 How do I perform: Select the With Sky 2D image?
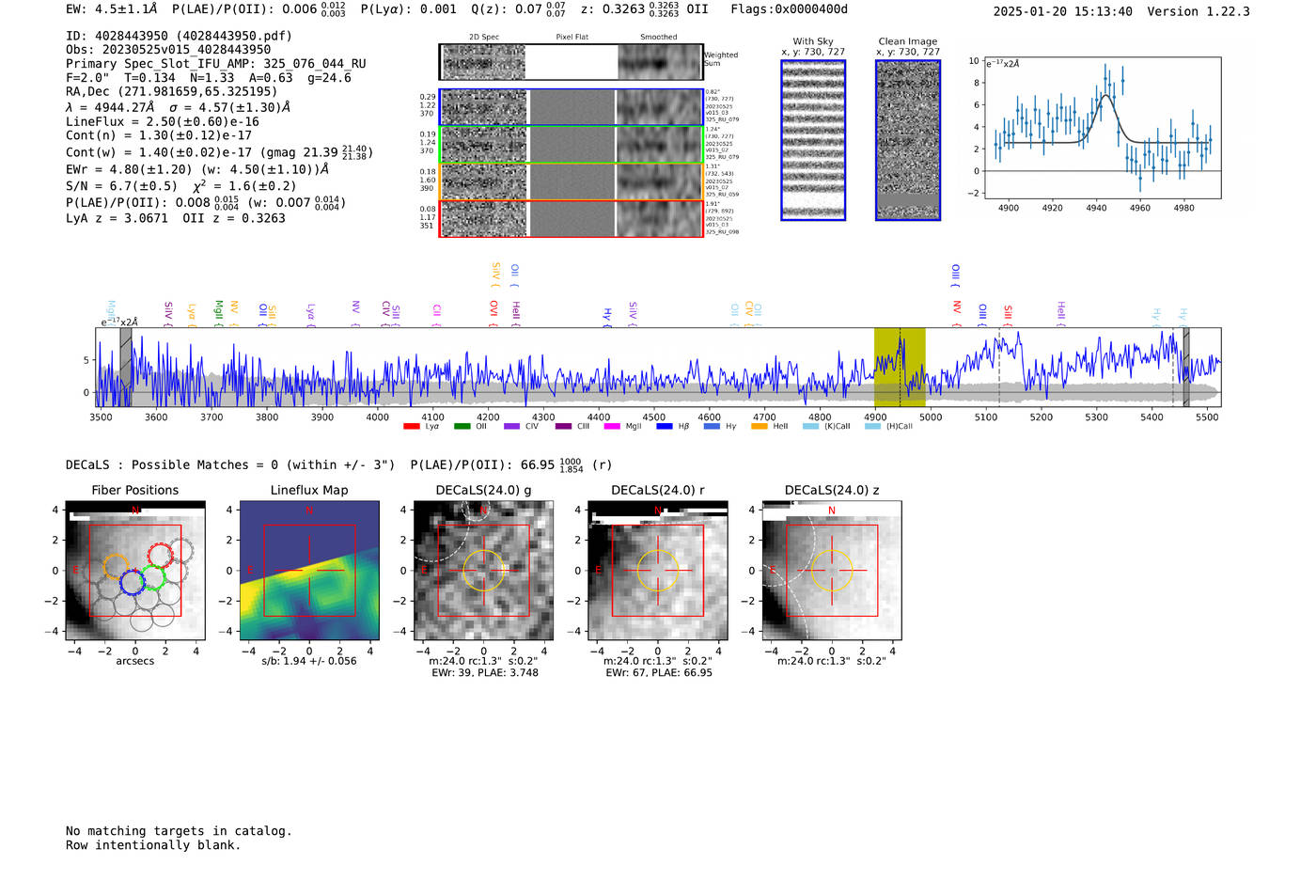(x=813, y=140)
